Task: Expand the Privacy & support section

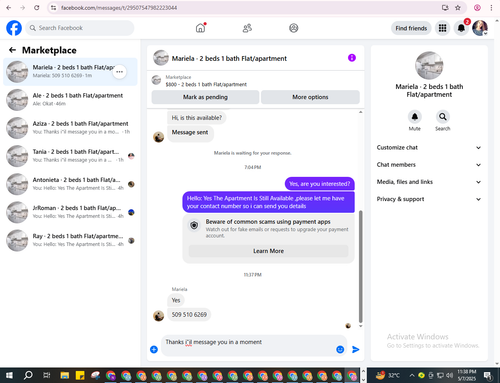Action: point(429,199)
